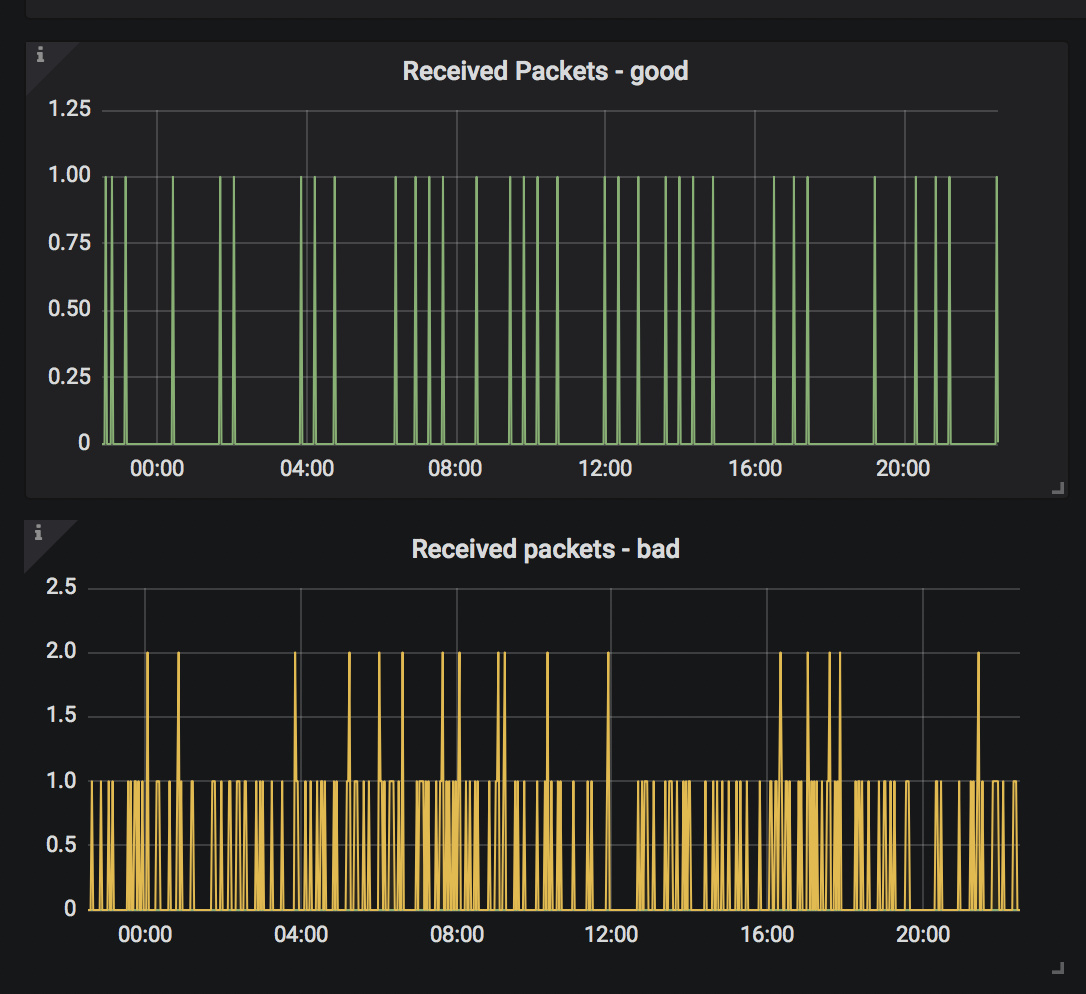Click the 0.50 y-axis label in good panel
The height and width of the screenshot is (994, 1086).
pos(70,309)
